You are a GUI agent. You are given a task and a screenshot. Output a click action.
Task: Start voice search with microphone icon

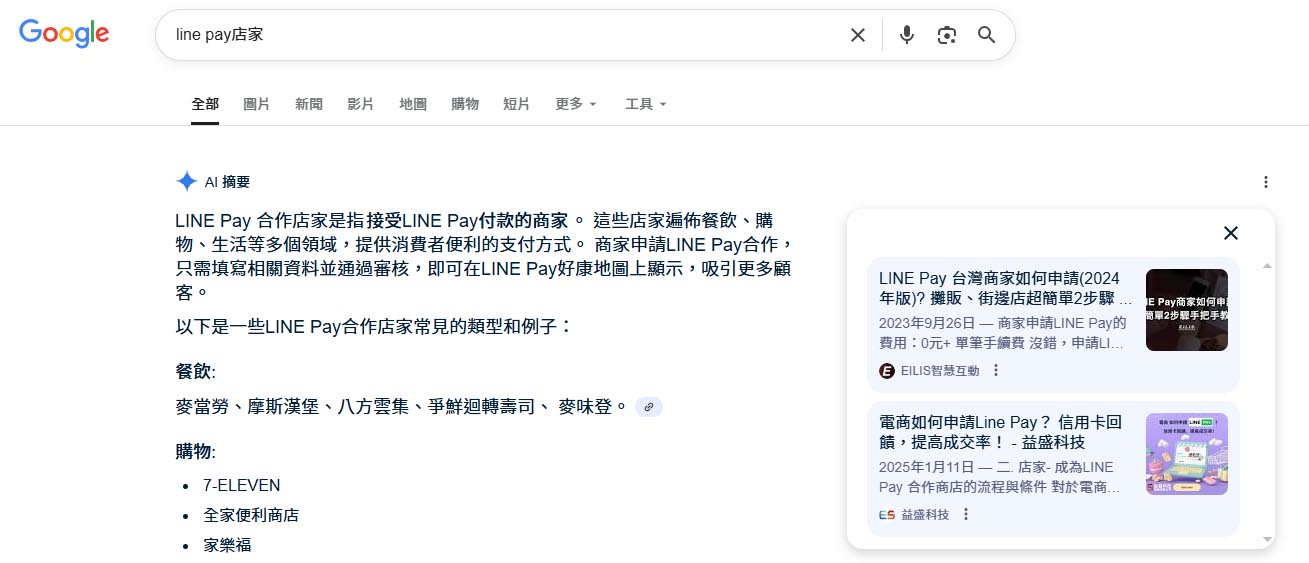pos(906,35)
